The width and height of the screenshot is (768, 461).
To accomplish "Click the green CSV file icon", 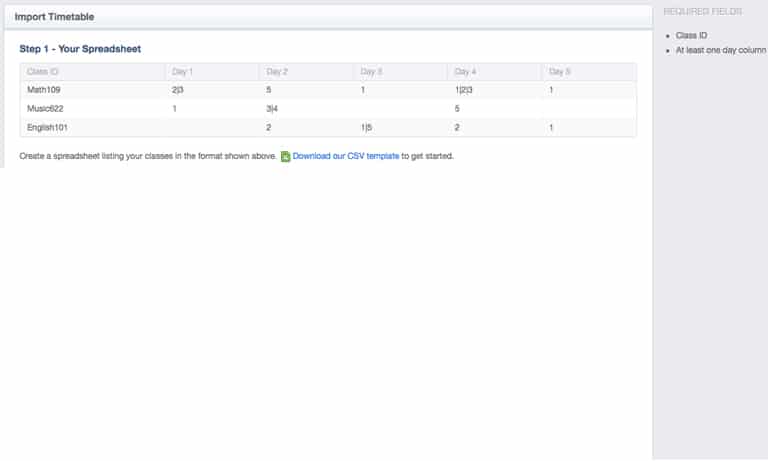I will [x=285, y=156].
